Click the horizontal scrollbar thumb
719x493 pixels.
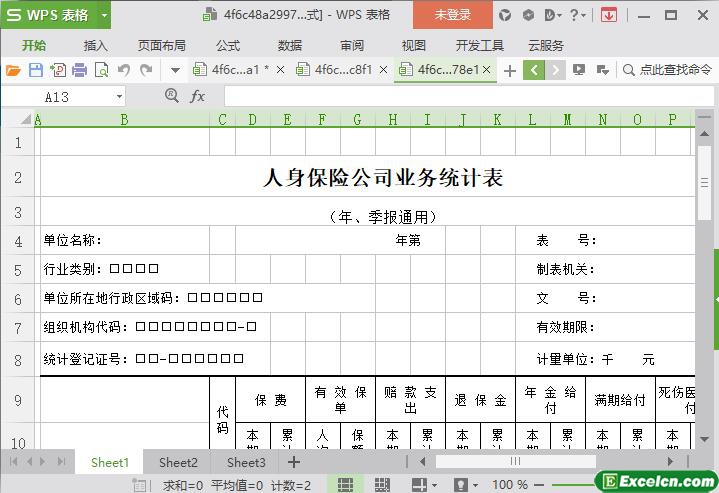[516, 462]
